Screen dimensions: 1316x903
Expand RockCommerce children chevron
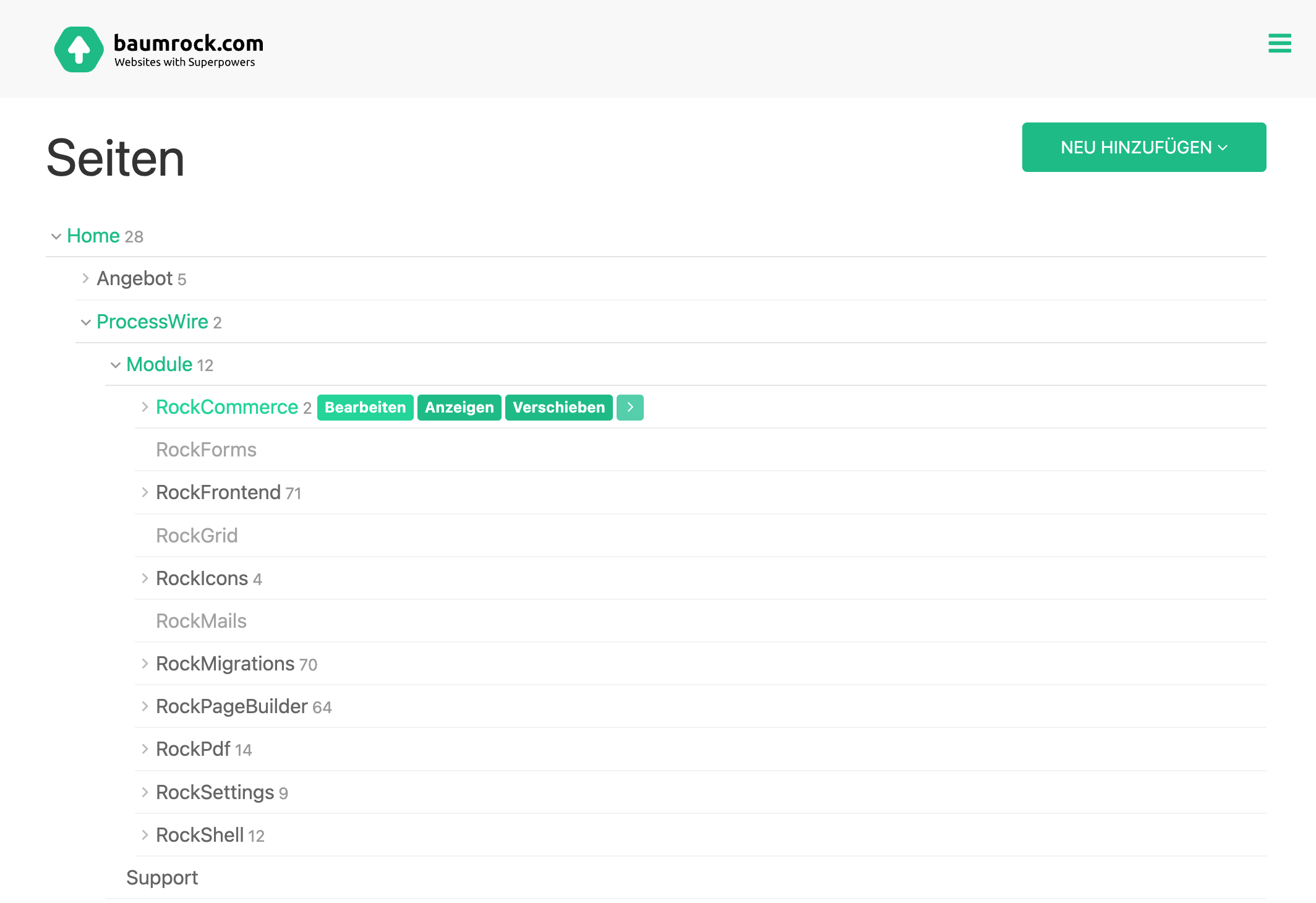click(145, 407)
